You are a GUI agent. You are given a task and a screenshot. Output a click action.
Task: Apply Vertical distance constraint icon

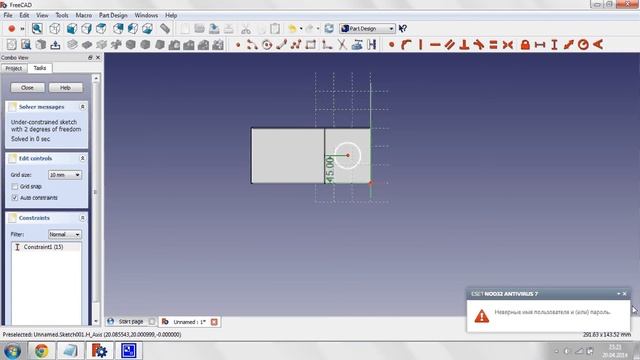click(x=554, y=44)
